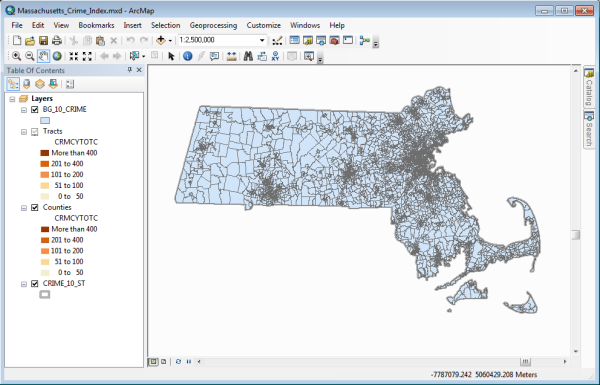Click Fixed Zoom Out icon
Screen dimensions: 600x385
coord(87,56)
